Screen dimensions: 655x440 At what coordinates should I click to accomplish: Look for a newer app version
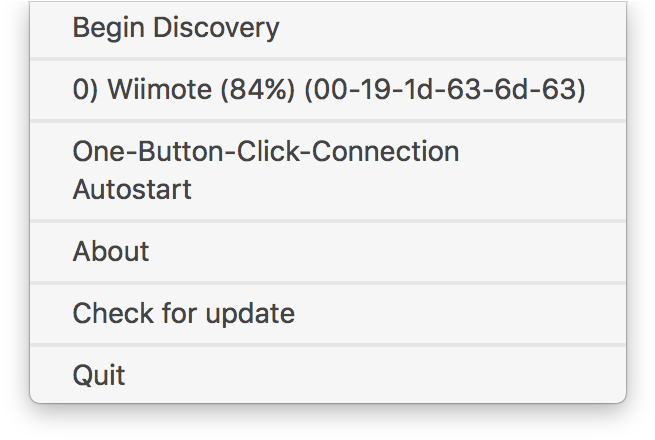[x=184, y=313]
